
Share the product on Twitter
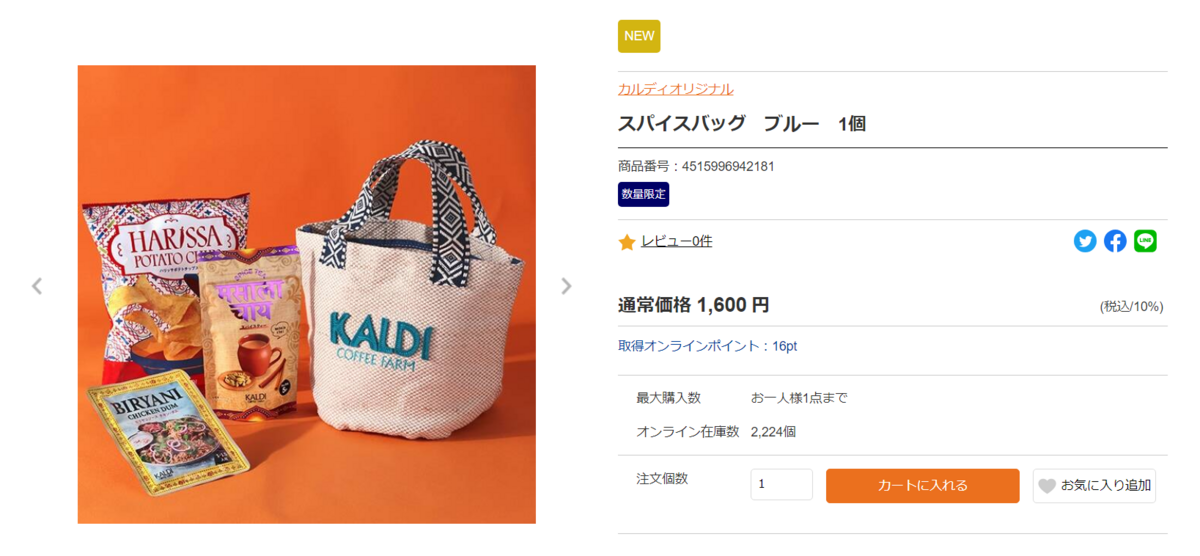pyautogui.click(x=1085, y=241)
